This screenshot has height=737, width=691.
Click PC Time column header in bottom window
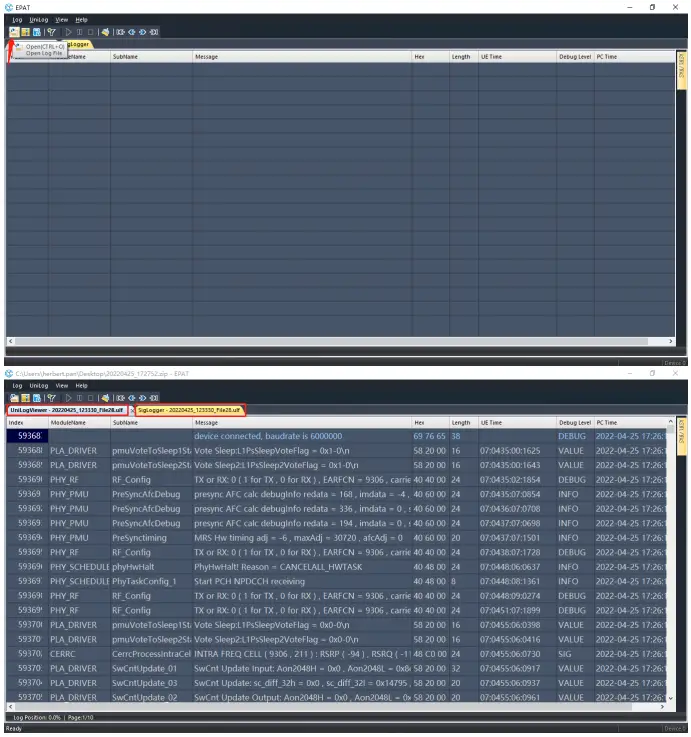point(630,423)
